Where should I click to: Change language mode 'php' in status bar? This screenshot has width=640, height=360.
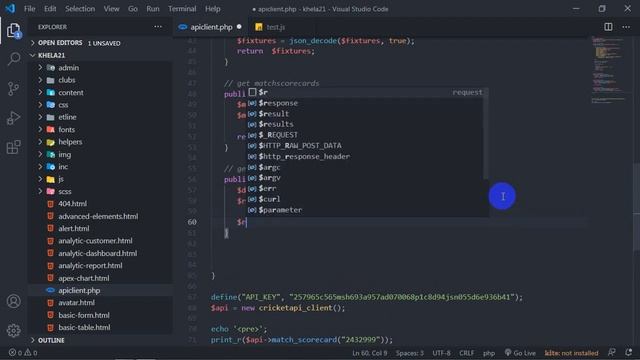[x=489, y=353]
